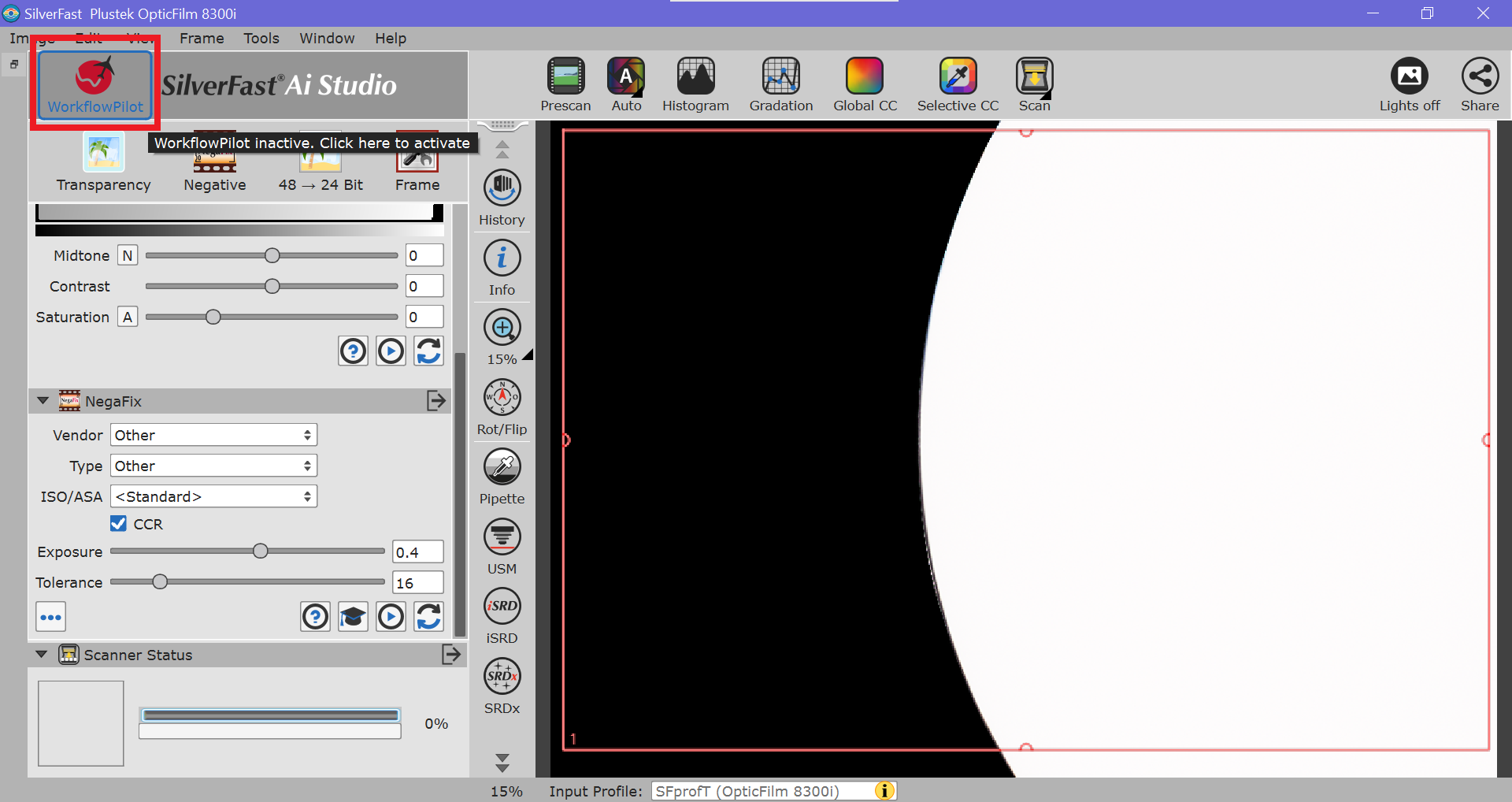1512x802 pixels.
Task: Adjust the Contrast slider
Action: tap(272, 286)
